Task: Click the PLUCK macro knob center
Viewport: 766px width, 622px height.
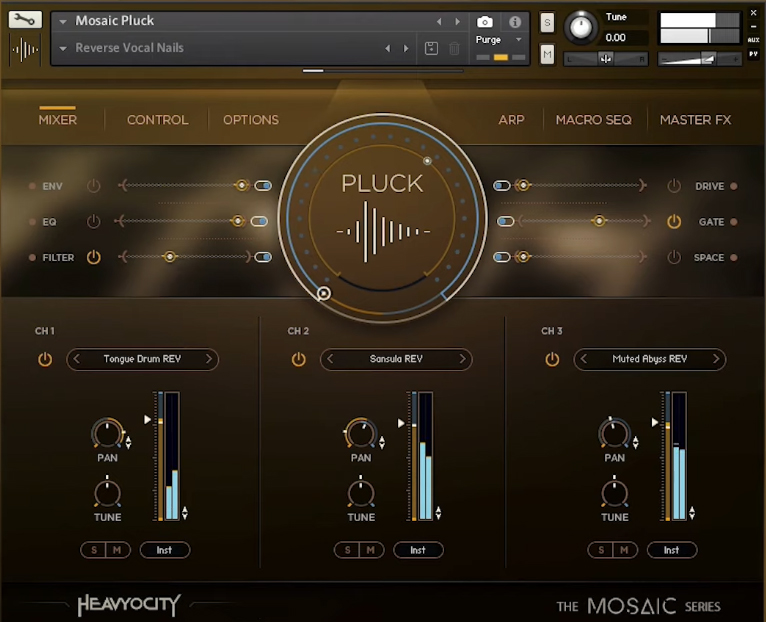Action: (382, 218)
